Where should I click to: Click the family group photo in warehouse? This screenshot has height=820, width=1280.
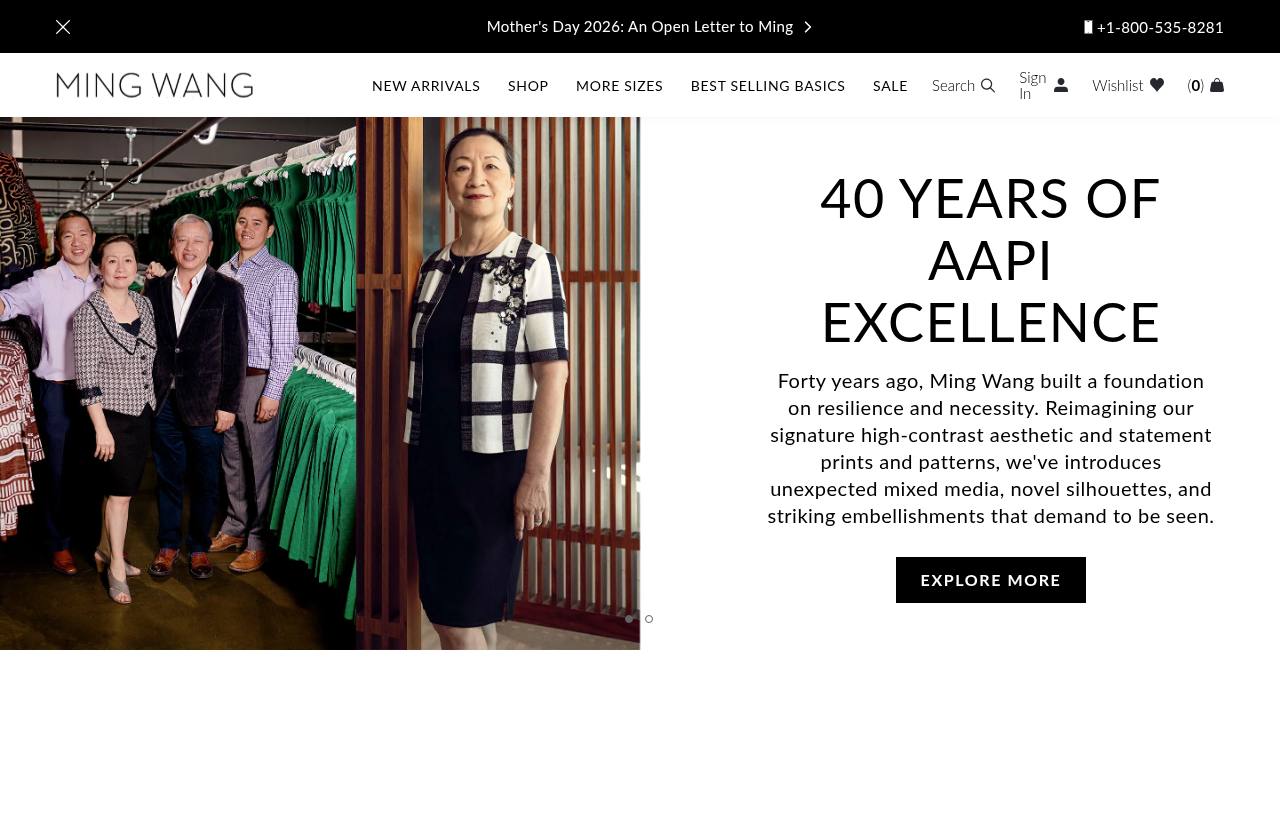(x=178, y=383)
